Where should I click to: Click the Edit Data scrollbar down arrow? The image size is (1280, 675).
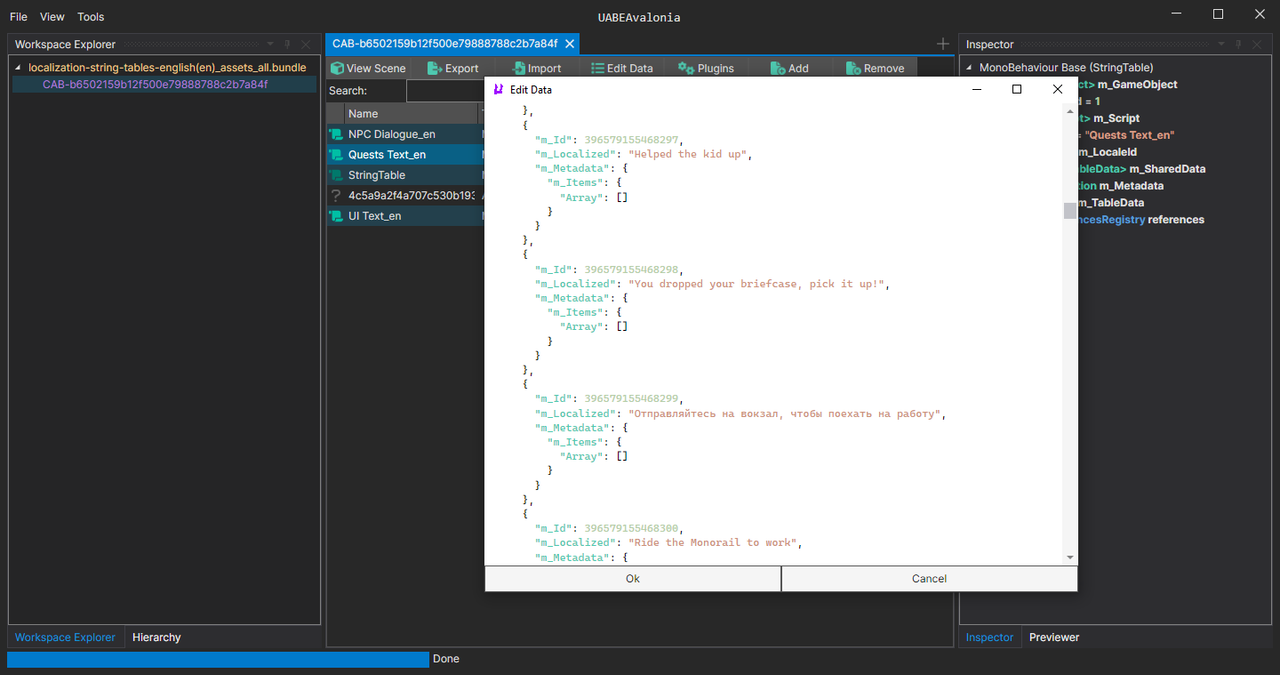pos(1070,557)
